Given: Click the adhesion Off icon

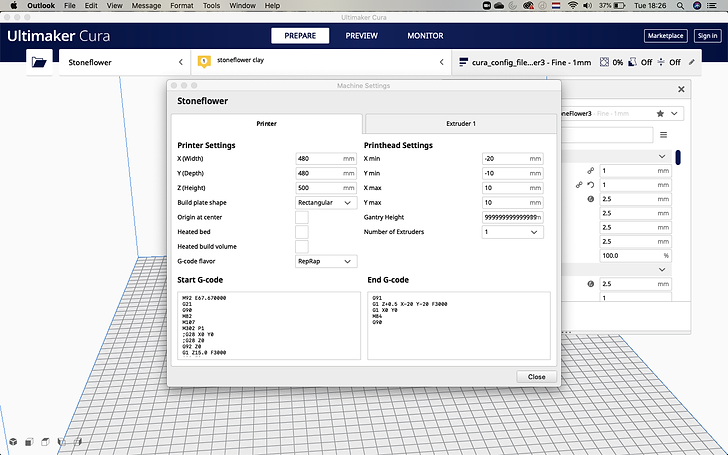Looking at the screenshot, I should pyautogui.click(x=661, y=62).
